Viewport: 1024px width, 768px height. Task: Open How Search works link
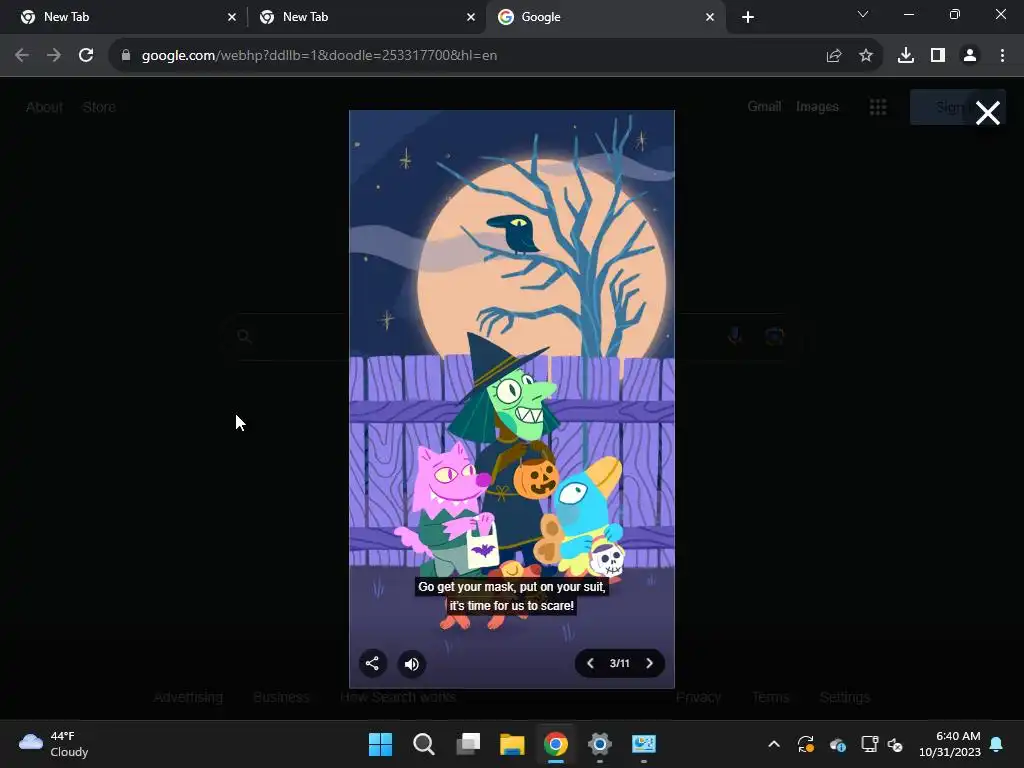point(398,697)
